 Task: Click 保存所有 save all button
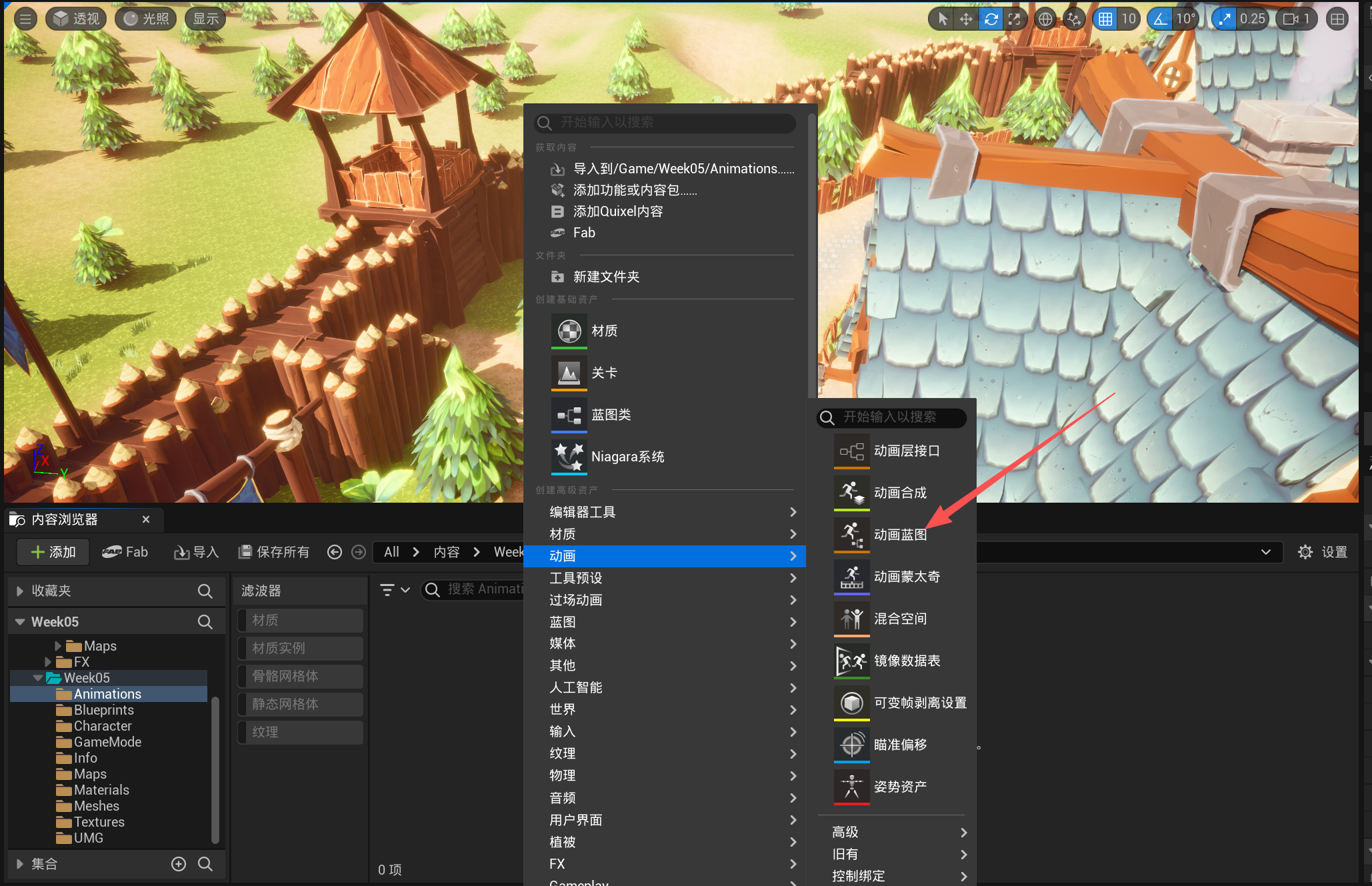click(274, 552)
